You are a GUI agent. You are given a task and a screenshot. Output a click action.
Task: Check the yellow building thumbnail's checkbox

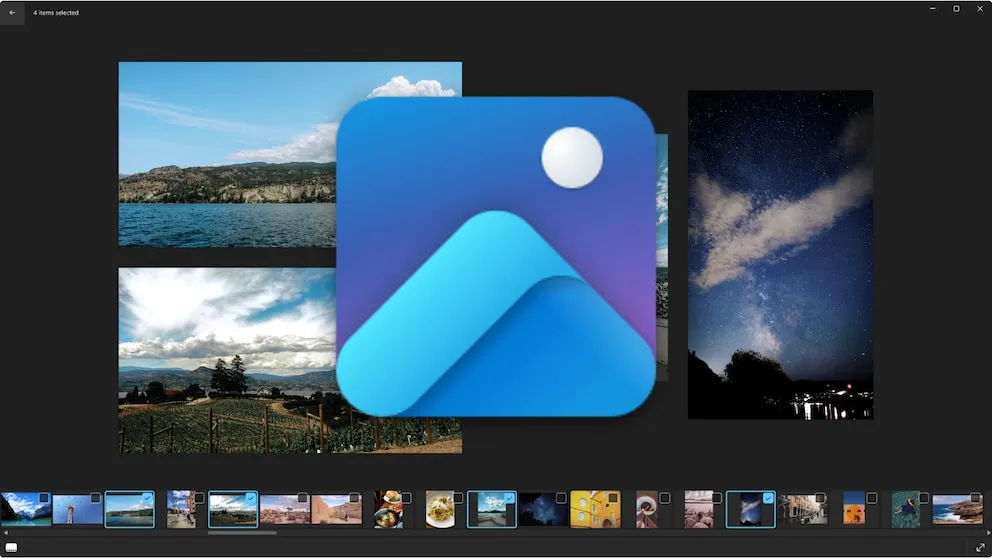coord(612,499)
